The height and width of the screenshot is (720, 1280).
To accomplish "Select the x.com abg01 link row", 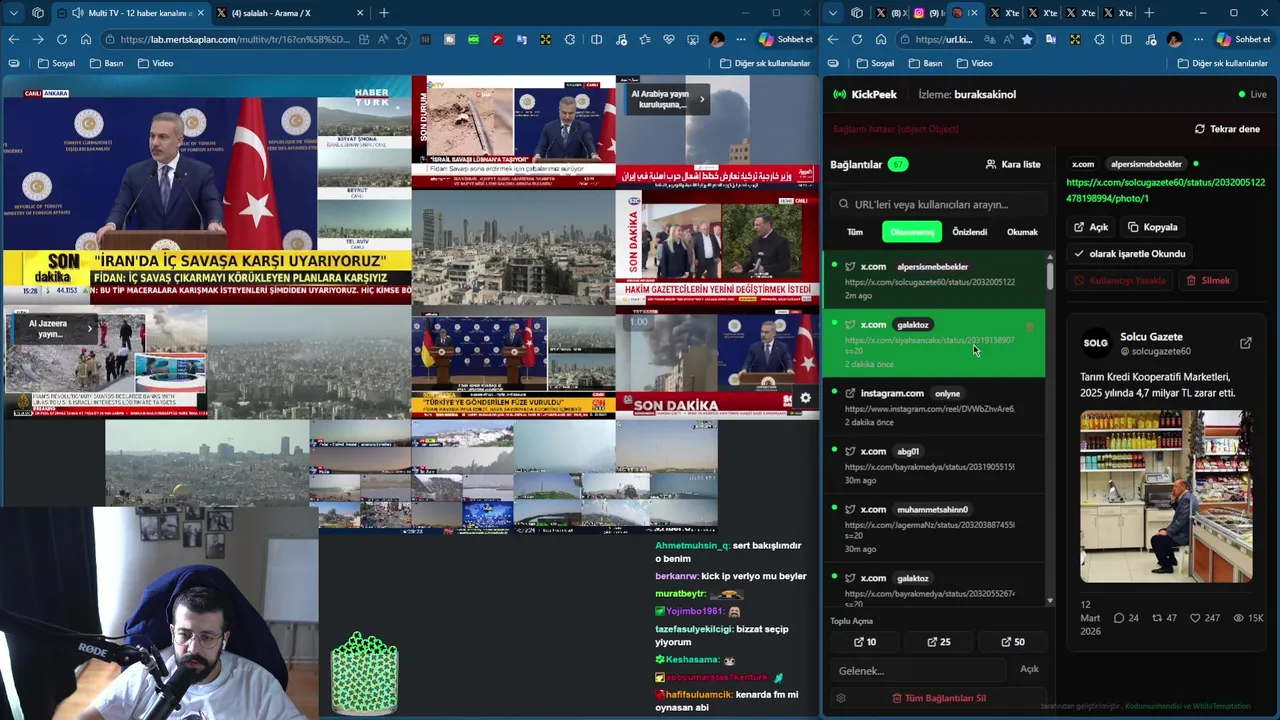I will tap(934, 465).
